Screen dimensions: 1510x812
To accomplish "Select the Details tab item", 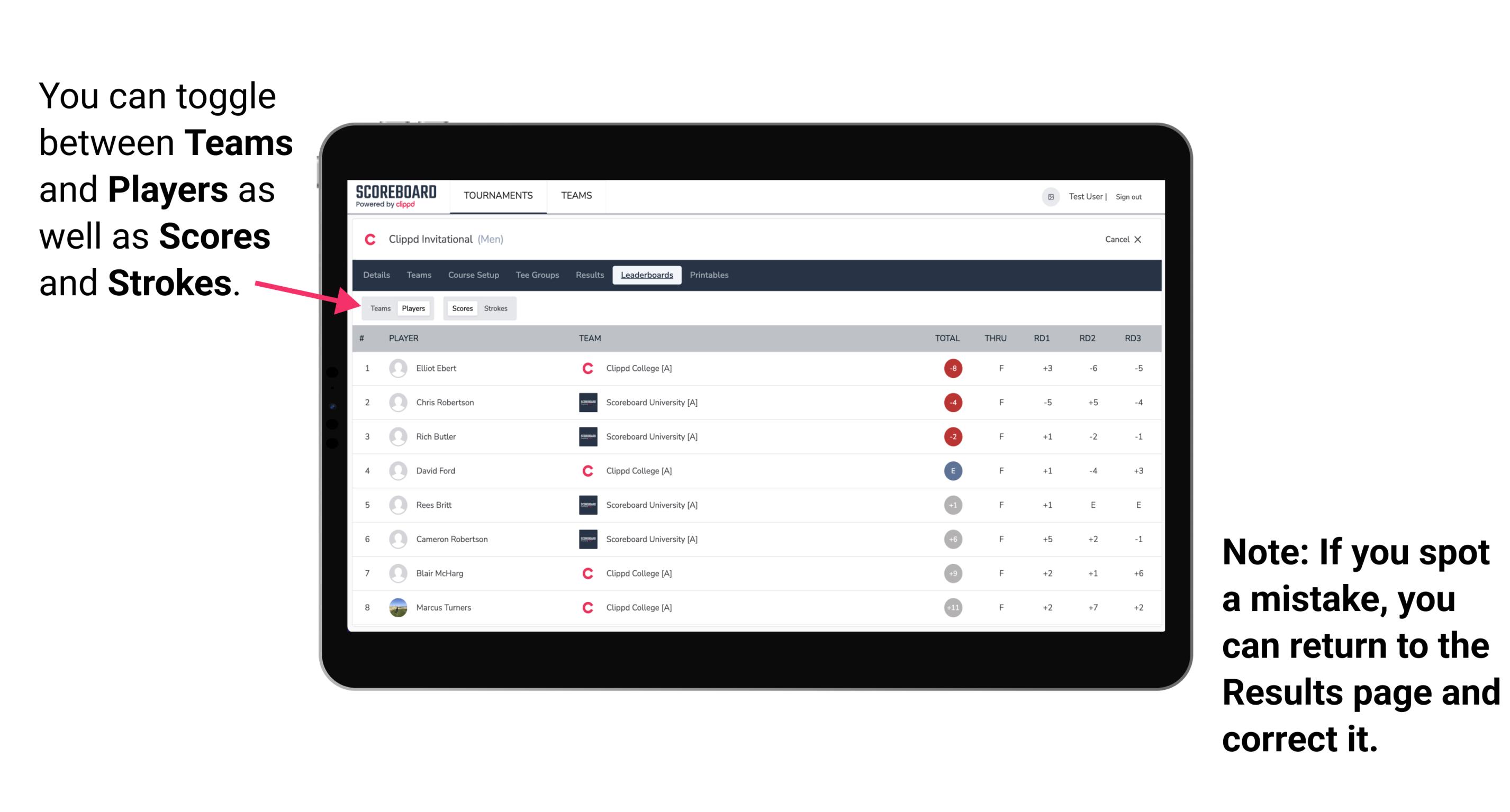I will [377, 274].
